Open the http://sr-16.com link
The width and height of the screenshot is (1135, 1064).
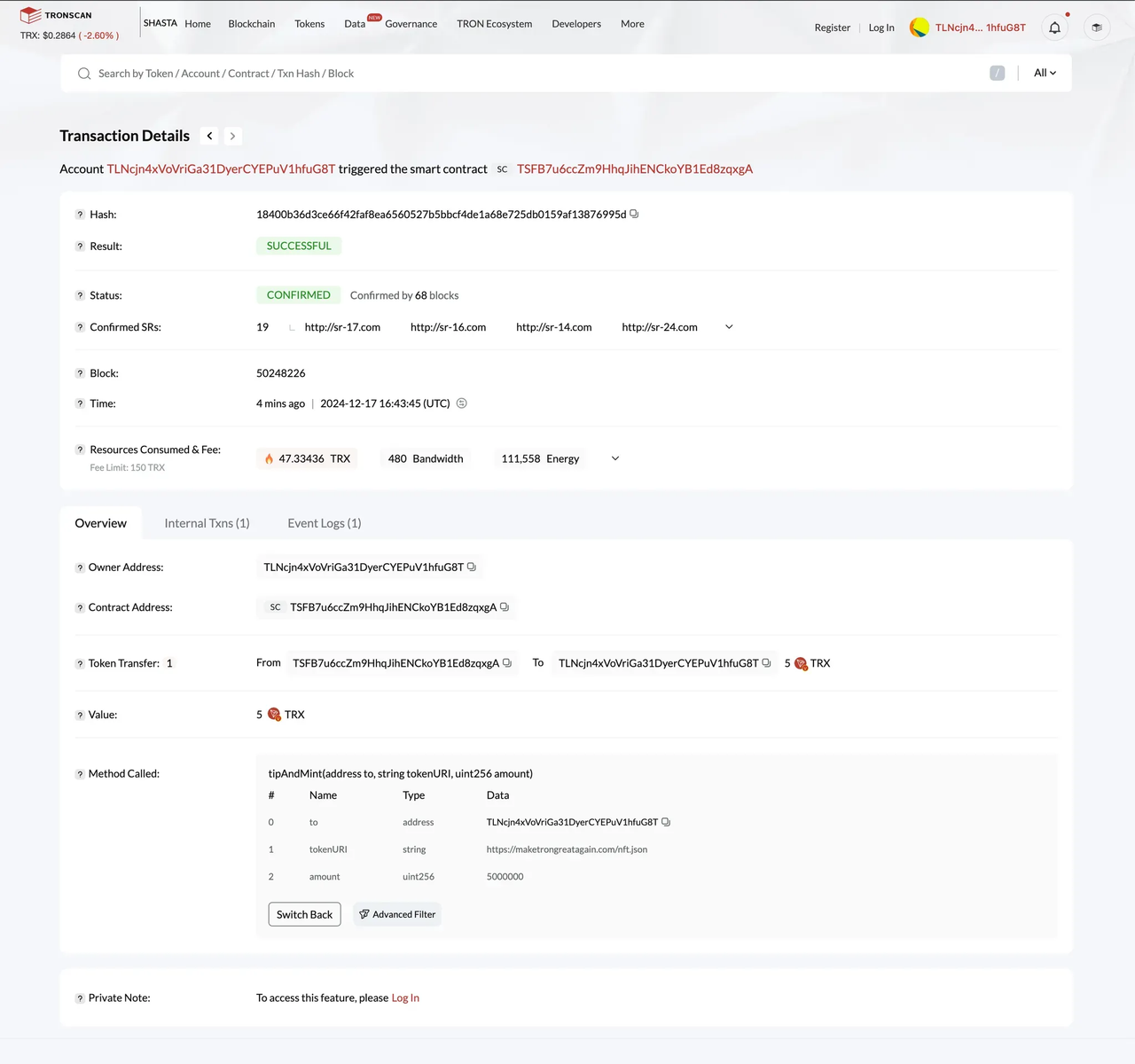click(448, 327)
